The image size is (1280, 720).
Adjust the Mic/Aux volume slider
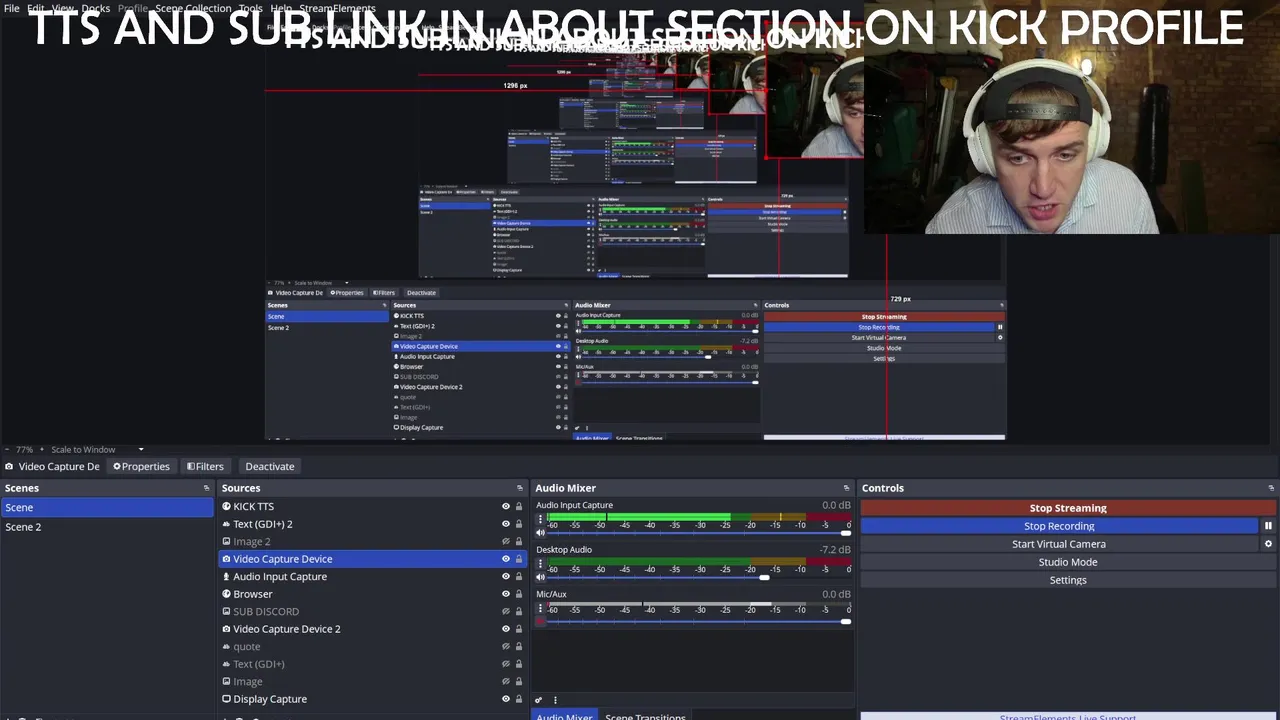698,621
